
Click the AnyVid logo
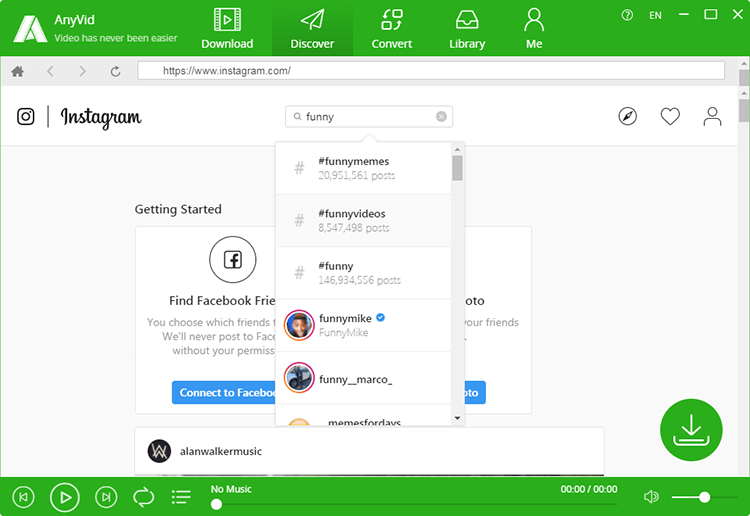pyautogui.click(x=30, y=29)
